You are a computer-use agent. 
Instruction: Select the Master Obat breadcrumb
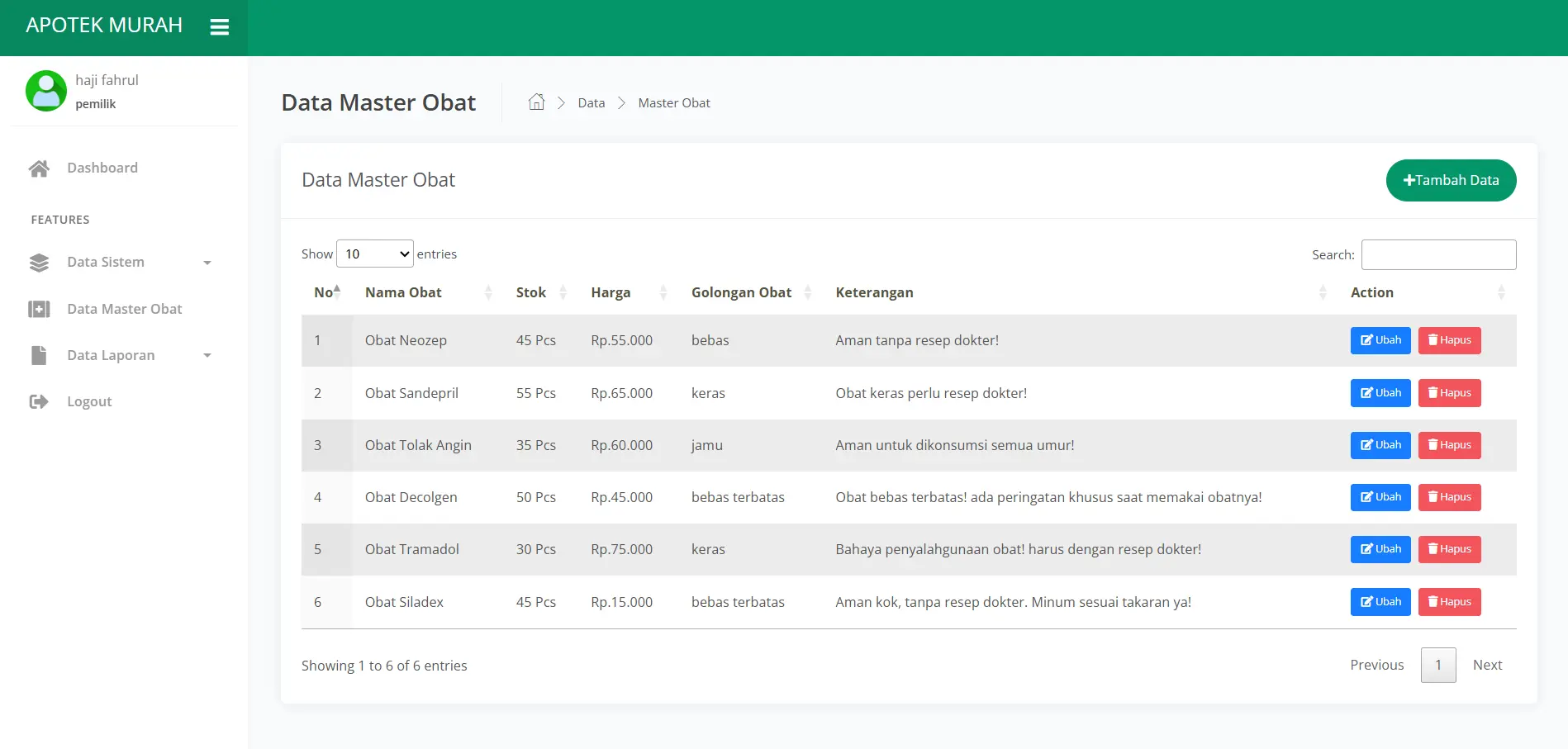tap(673, 102)
